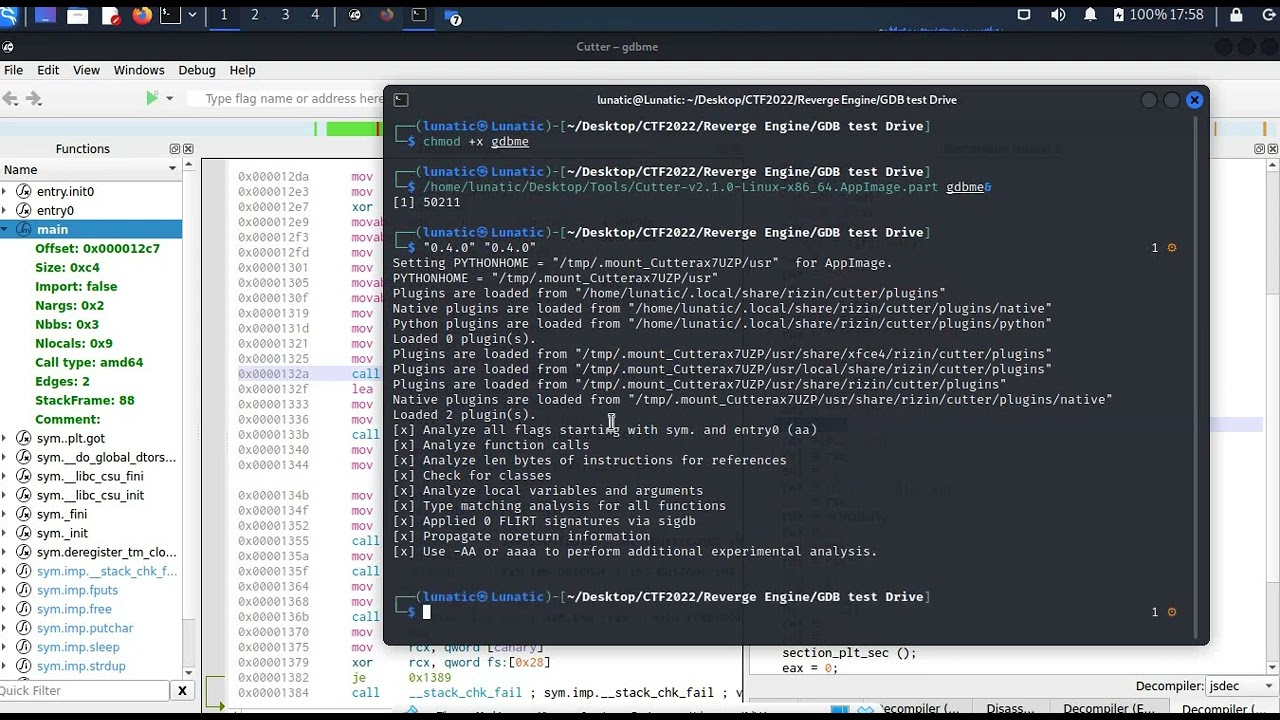Select sym.imp.fputs function
The image size is (1280, 720).
(x=77, y=590)
